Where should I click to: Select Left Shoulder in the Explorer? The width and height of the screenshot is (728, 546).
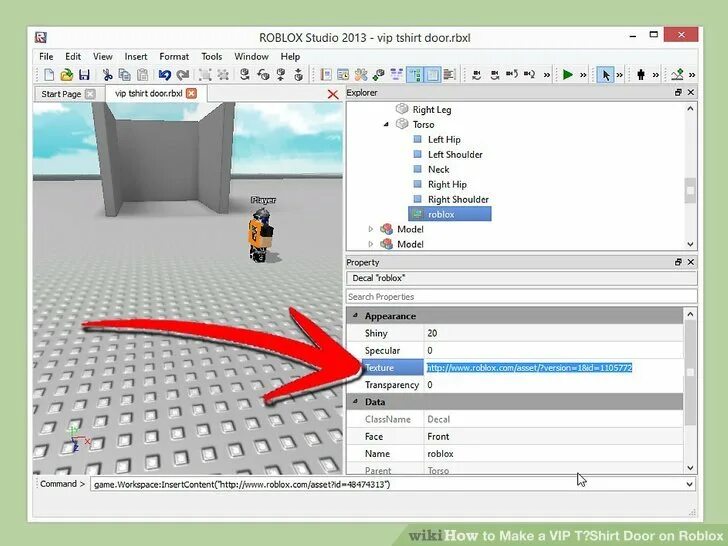(455, 154)
